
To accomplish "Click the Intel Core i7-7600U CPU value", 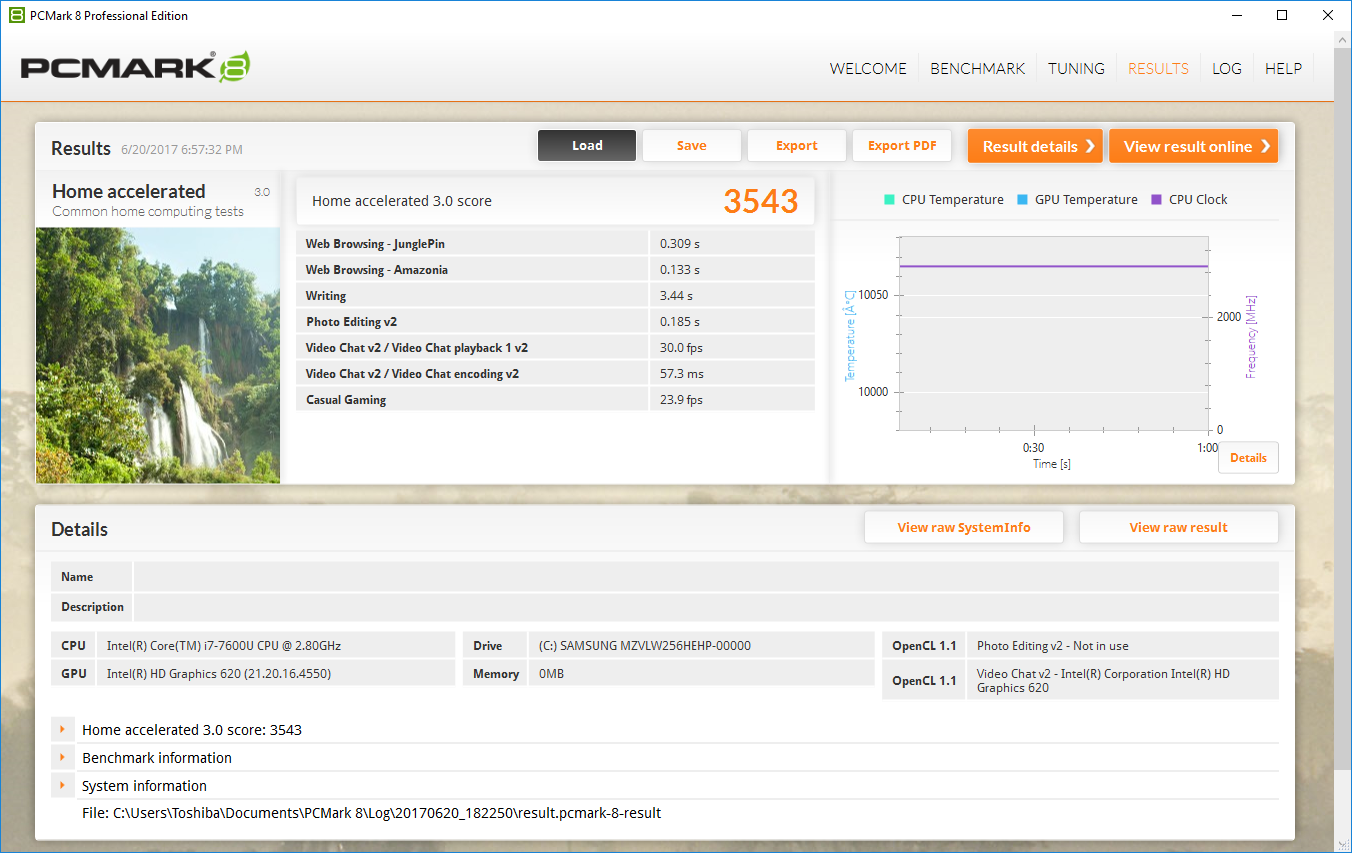I will (224, 645).
